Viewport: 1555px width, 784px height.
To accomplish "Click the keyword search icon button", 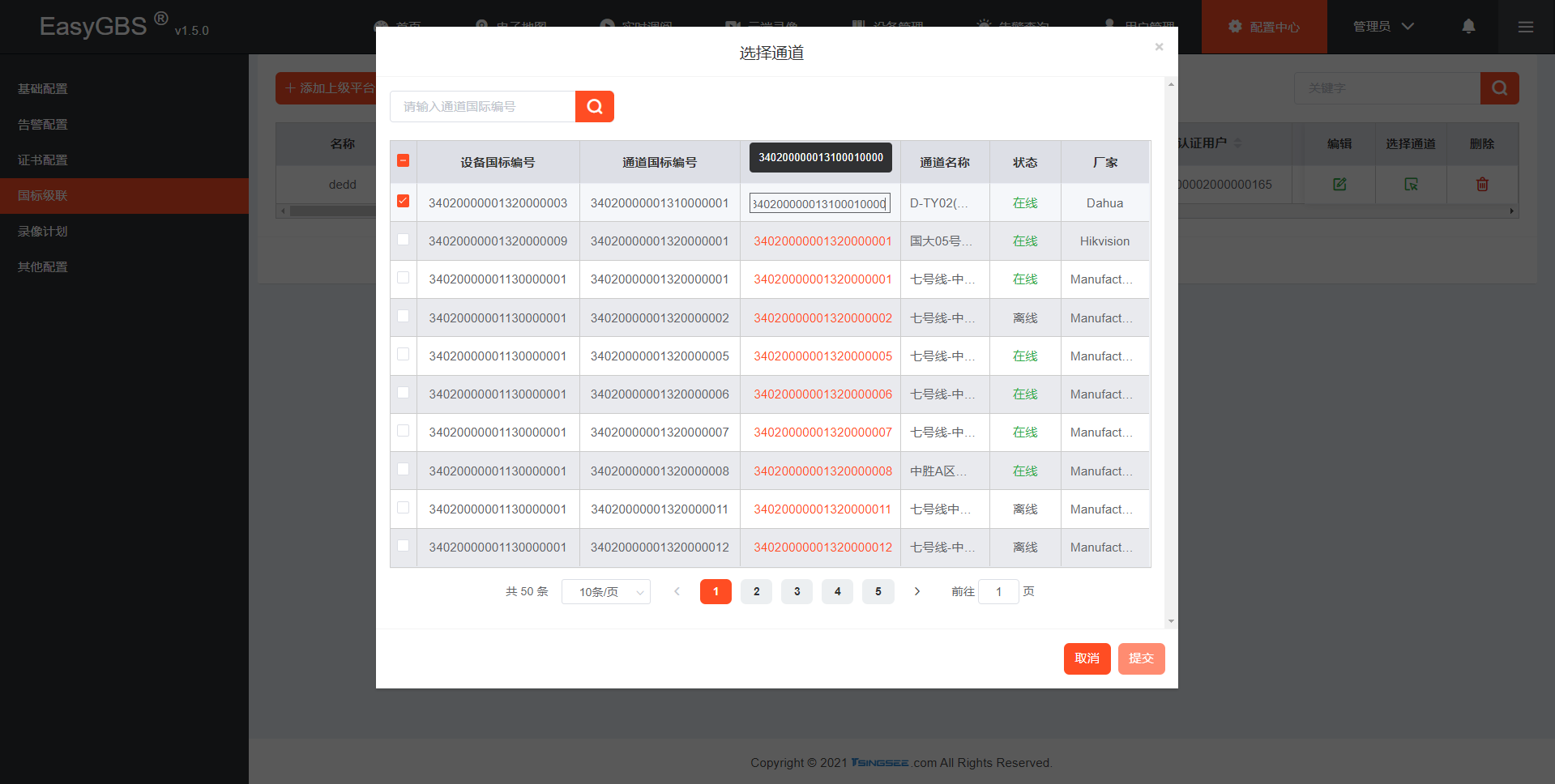I will click(1500, 88).
